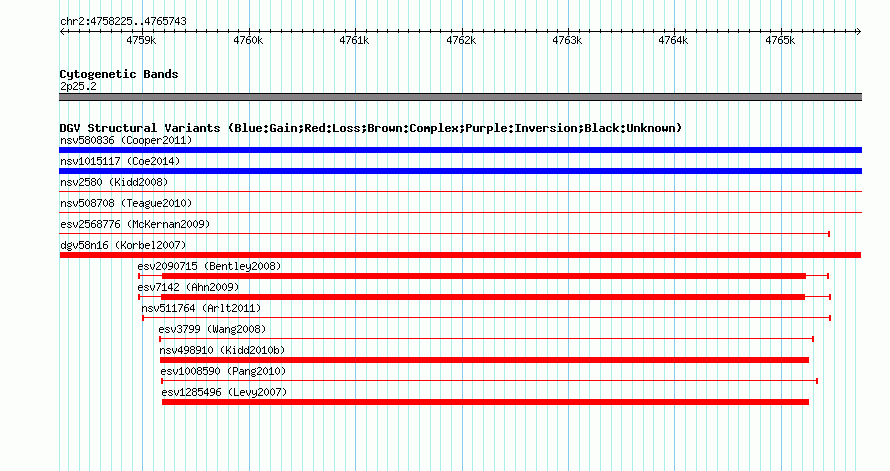The height and width of the screenshot is (471, 890).
Task: Click the nsv580836 (Cooper2011) label
Action: click(126, 140)
